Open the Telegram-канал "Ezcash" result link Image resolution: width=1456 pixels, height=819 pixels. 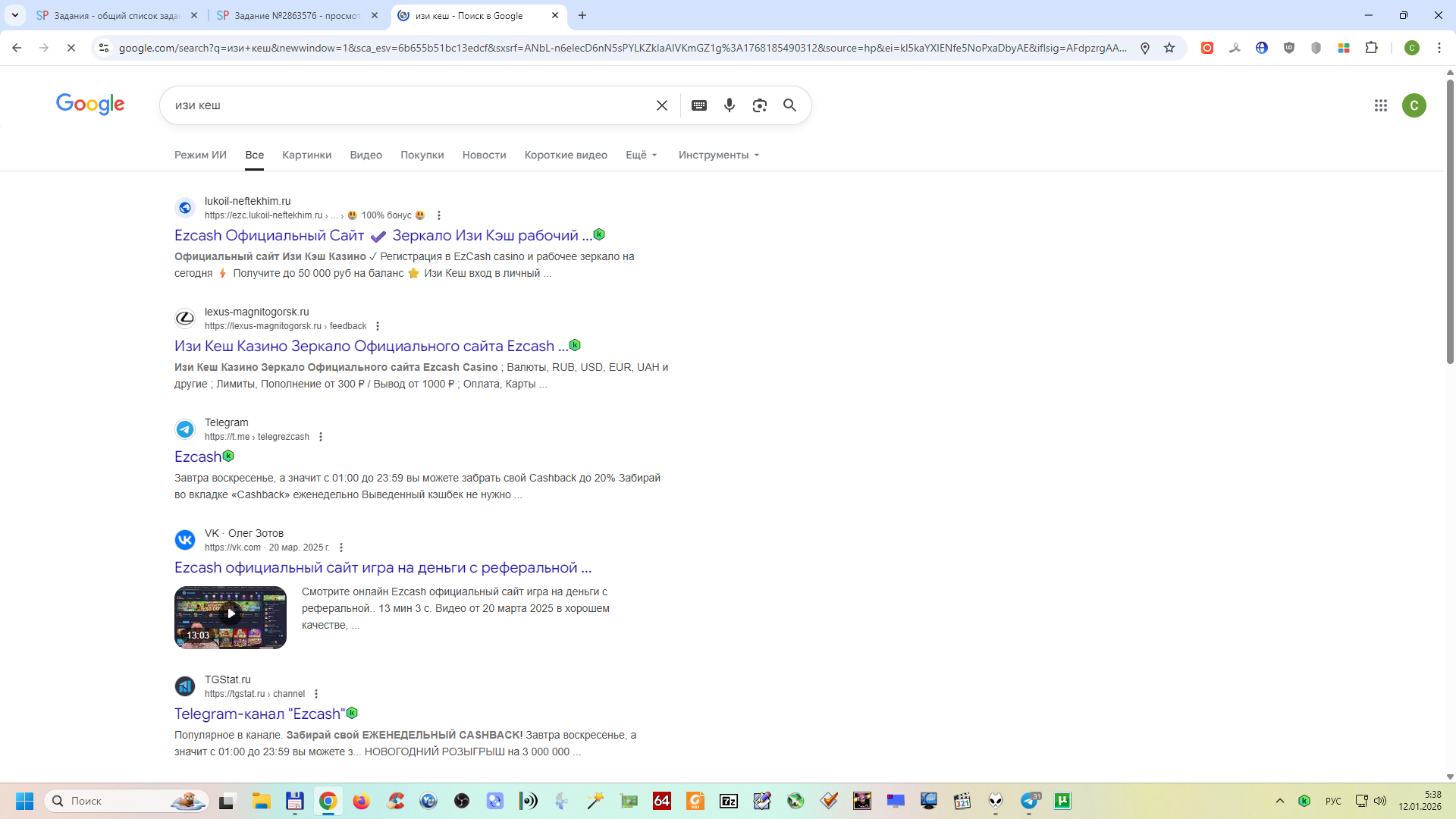pyautogui.click(x=259, y=714)
